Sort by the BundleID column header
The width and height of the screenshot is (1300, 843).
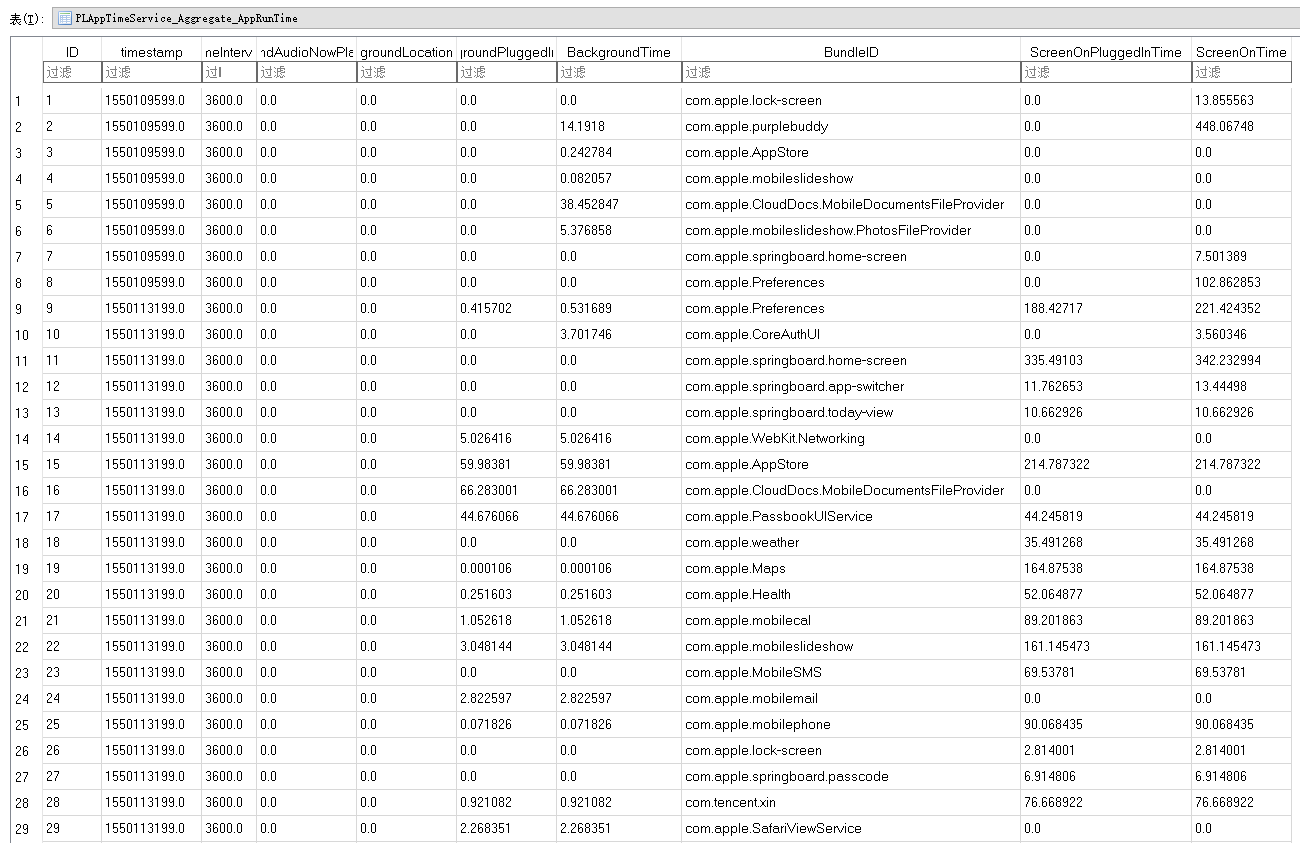click(851, 52)
